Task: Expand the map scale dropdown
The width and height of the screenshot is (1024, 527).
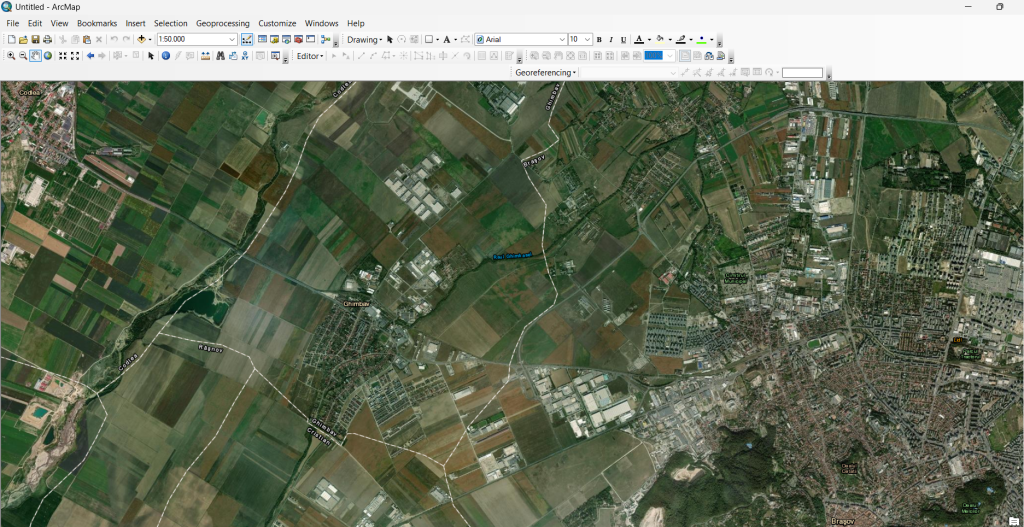Action: point(232,39)
